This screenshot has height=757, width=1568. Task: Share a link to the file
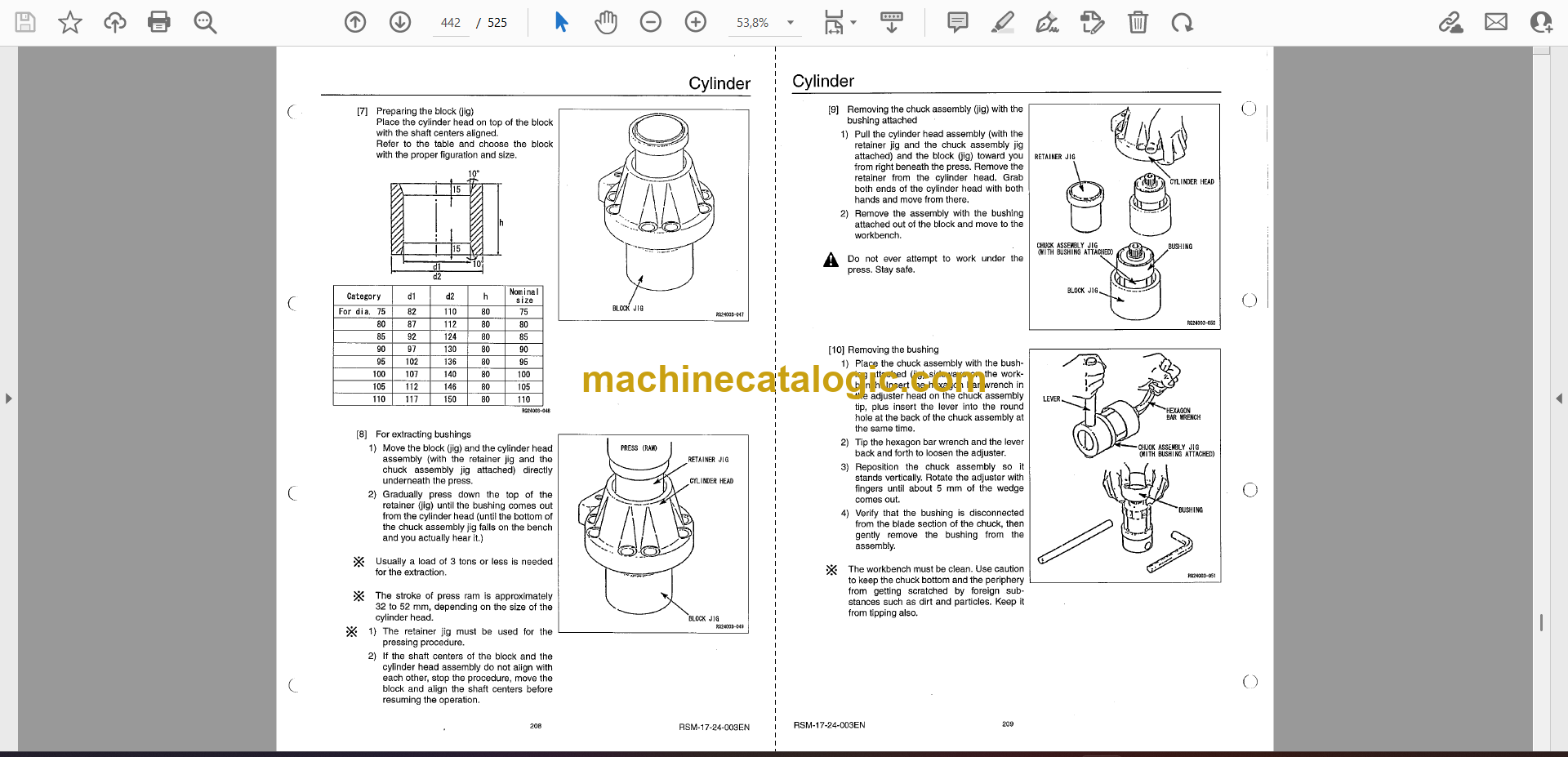tap(1450, 22)
